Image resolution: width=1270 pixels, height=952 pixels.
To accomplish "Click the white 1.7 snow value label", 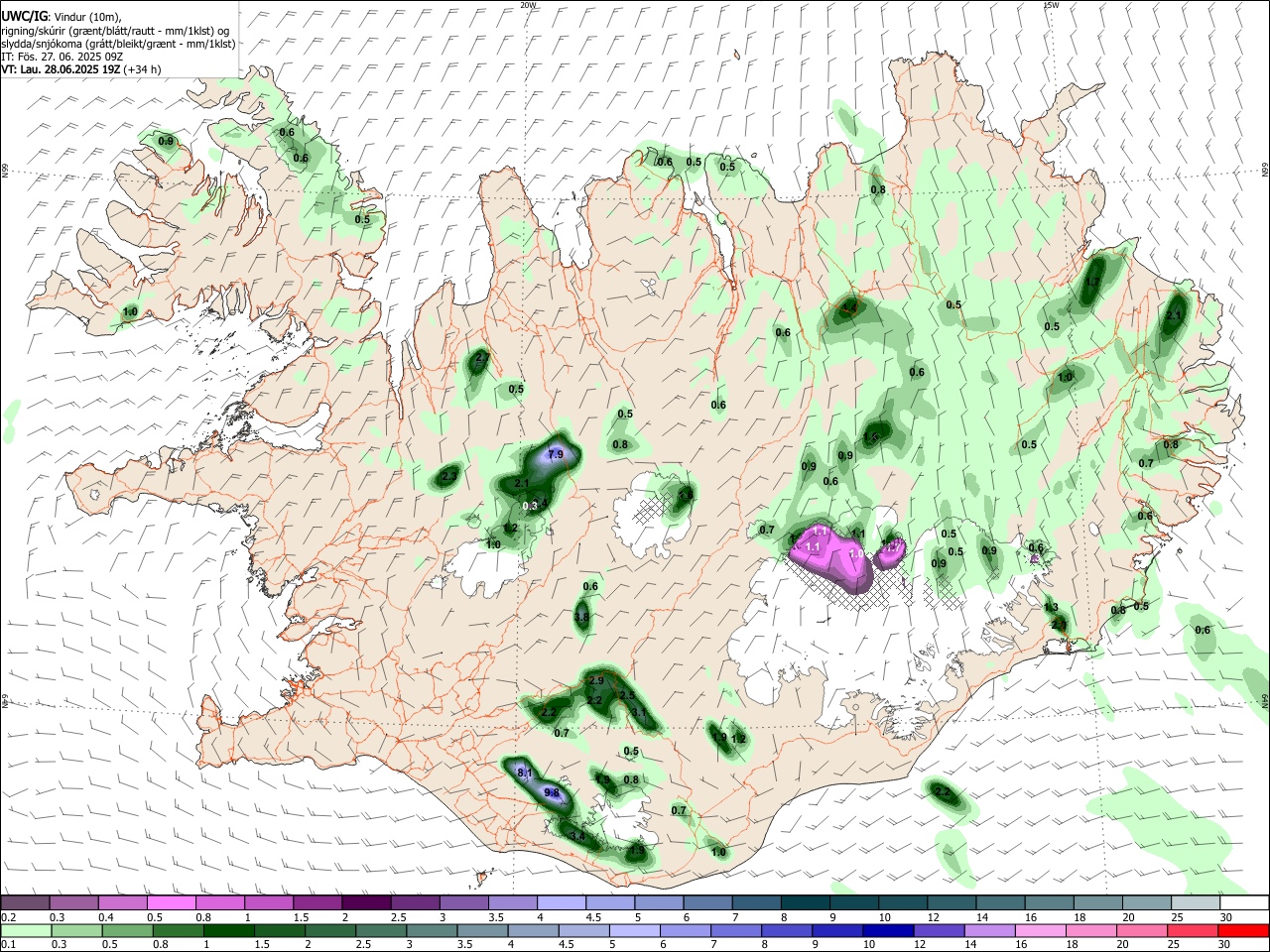I will point(892,547).
